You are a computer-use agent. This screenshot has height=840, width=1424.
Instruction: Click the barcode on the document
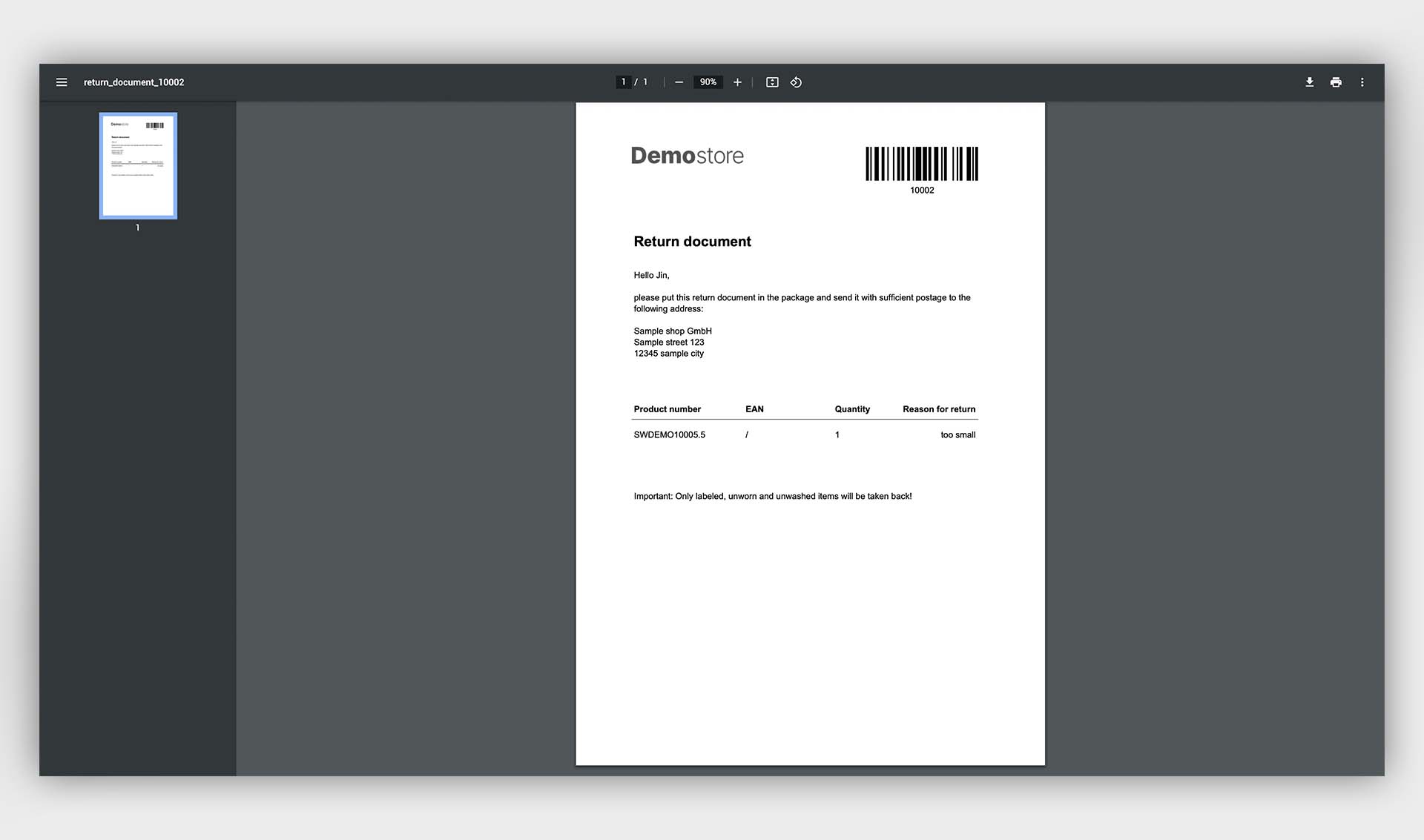[922, 164]
